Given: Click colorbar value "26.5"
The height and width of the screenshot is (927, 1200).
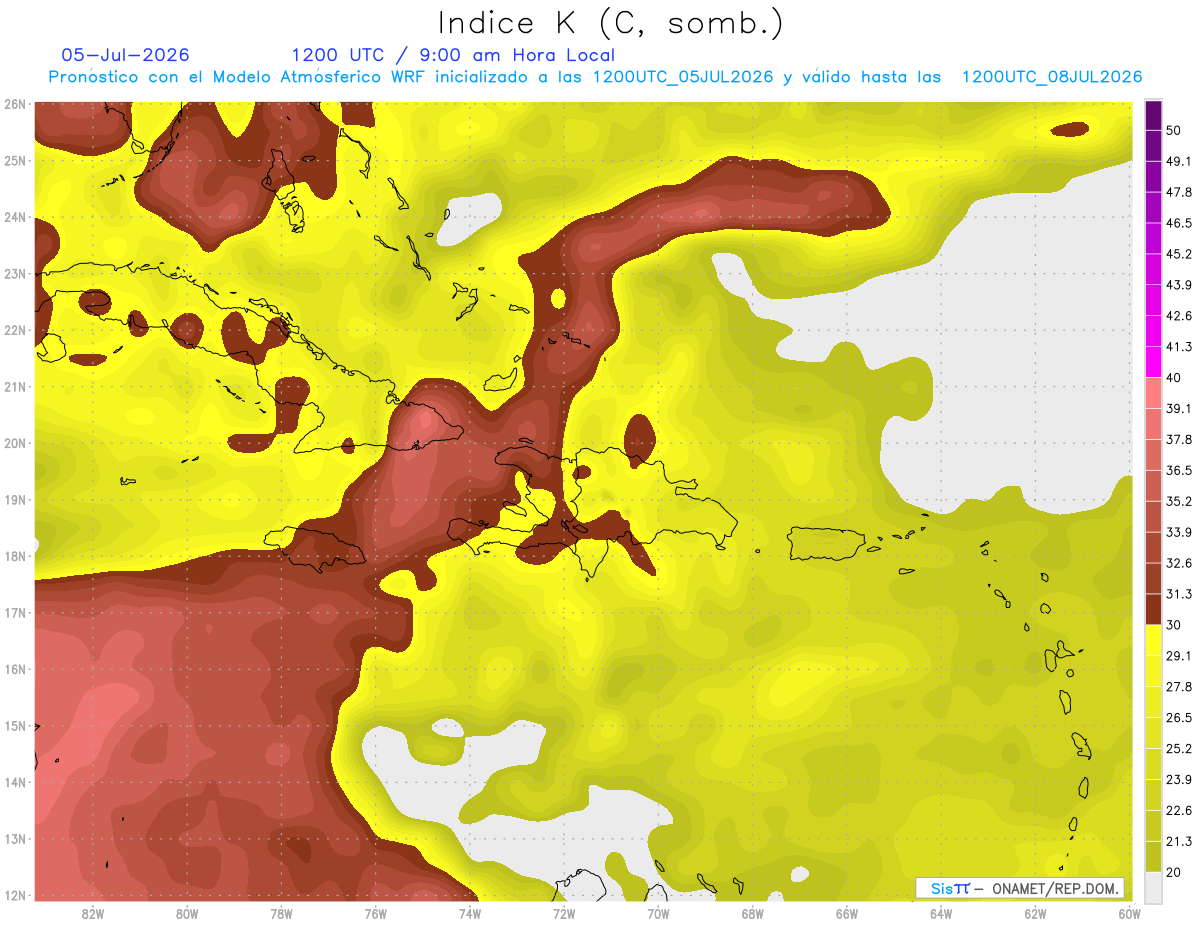Looking at the screenshot, I should (x=1179, y=718).
